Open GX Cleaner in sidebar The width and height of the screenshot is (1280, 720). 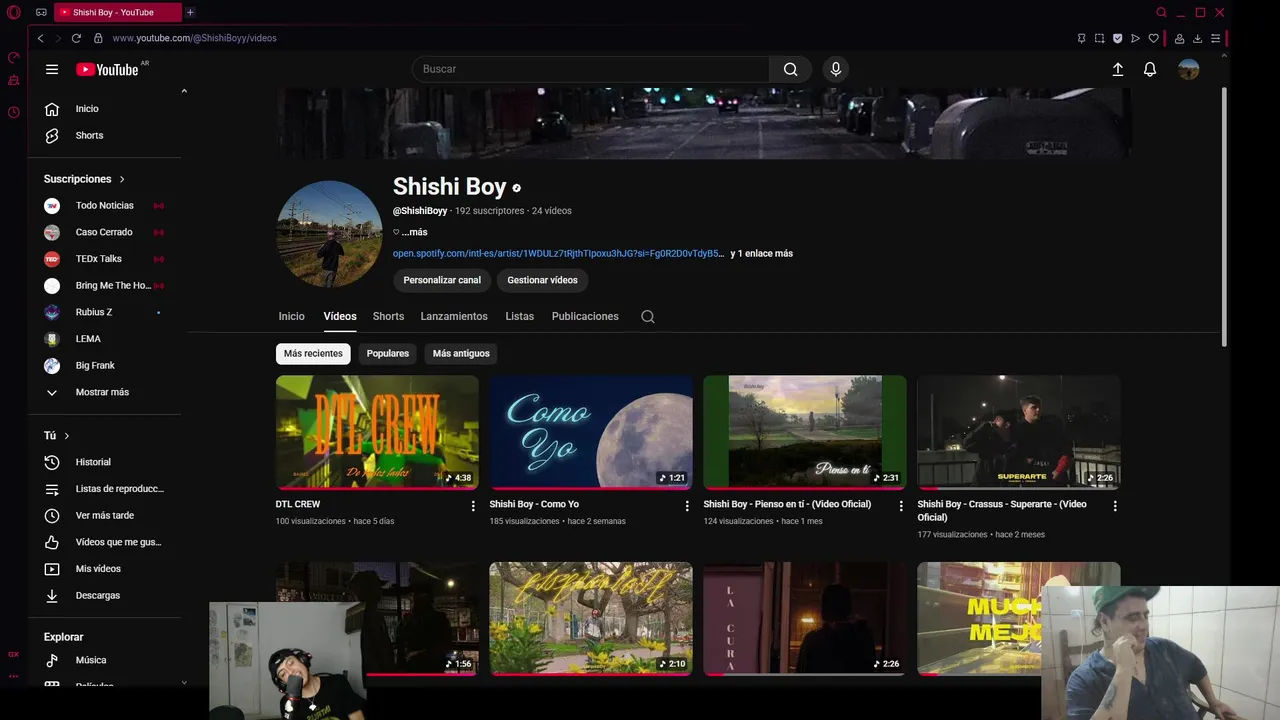click(14, 80)
